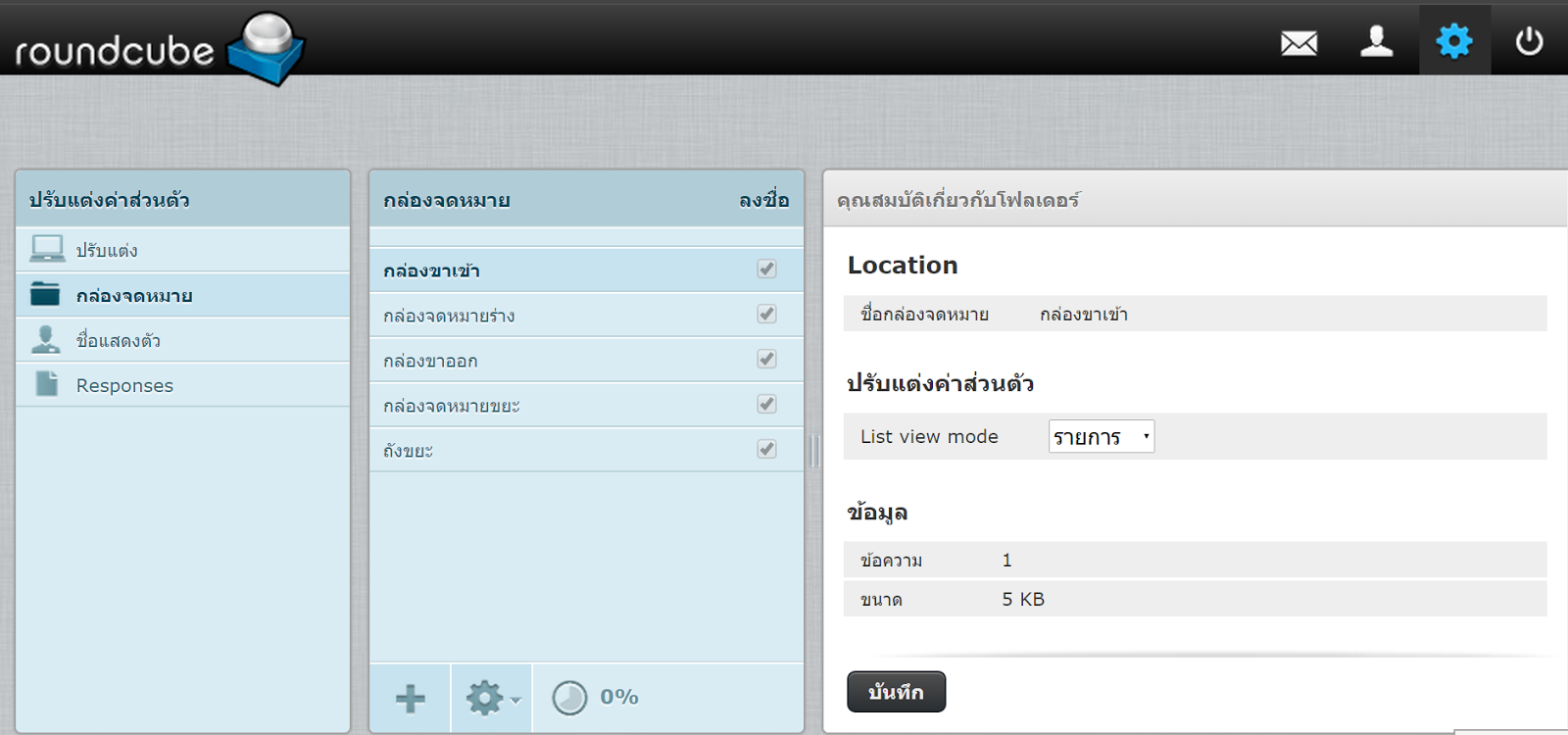Click the monitor icon beside ปรับแต่ง
The height and width of the screenshot is (735, 1568).
pyautogui.click(x=46, y=249)
